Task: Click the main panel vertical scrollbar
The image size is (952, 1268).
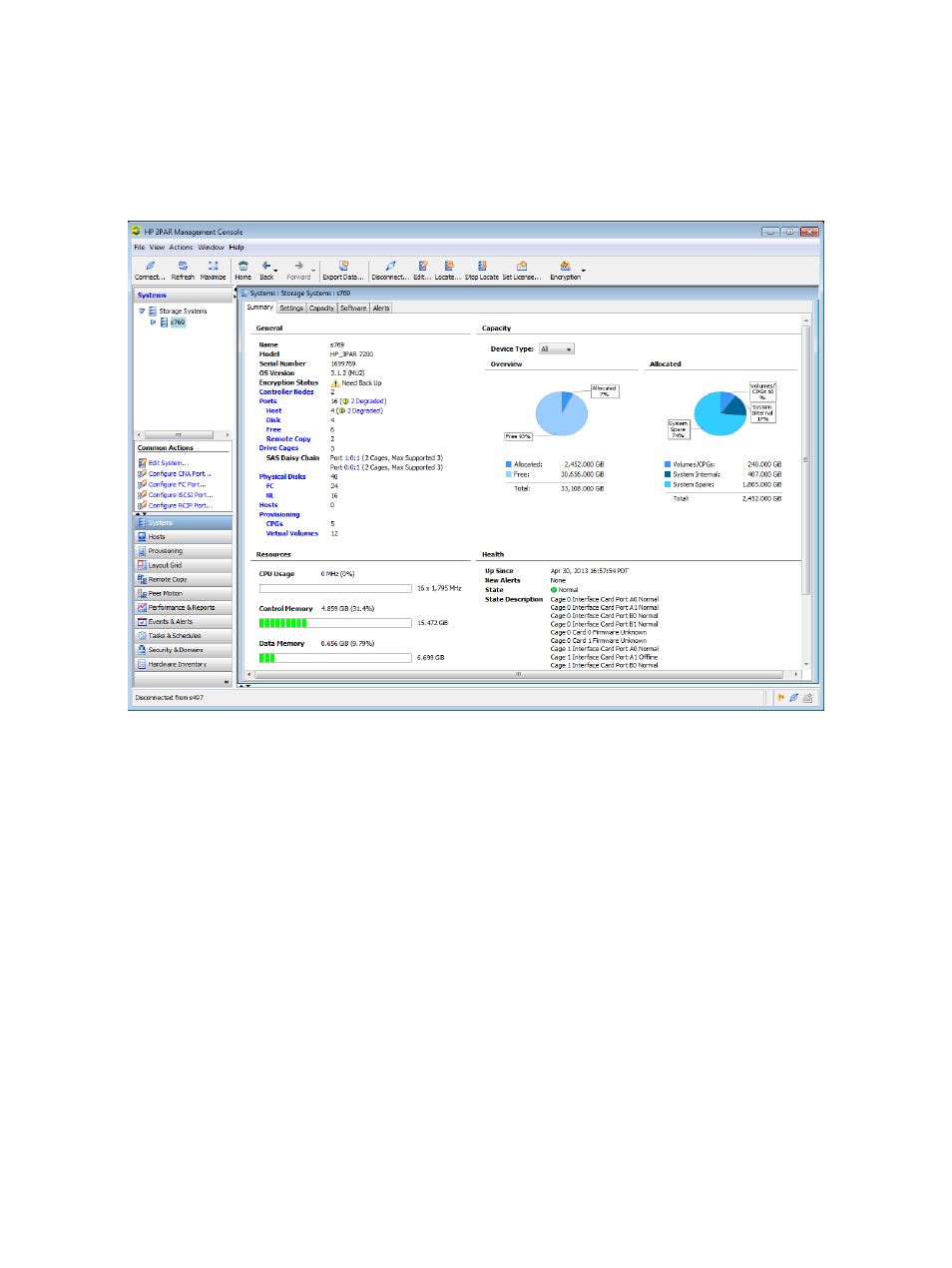Action: tap(806, 459)
